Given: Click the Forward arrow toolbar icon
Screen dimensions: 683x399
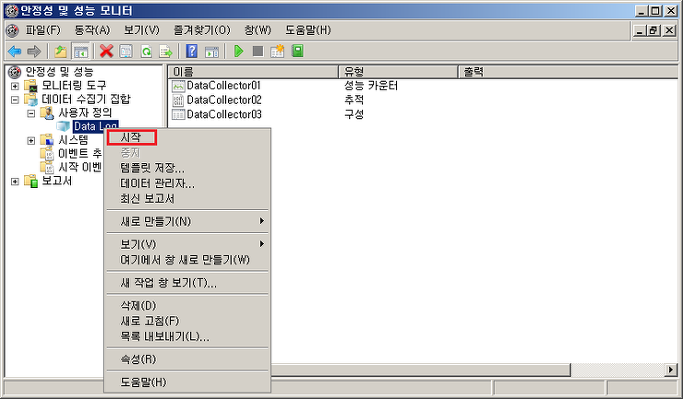Looking at the screenshot, I should [x=34, y=51].
